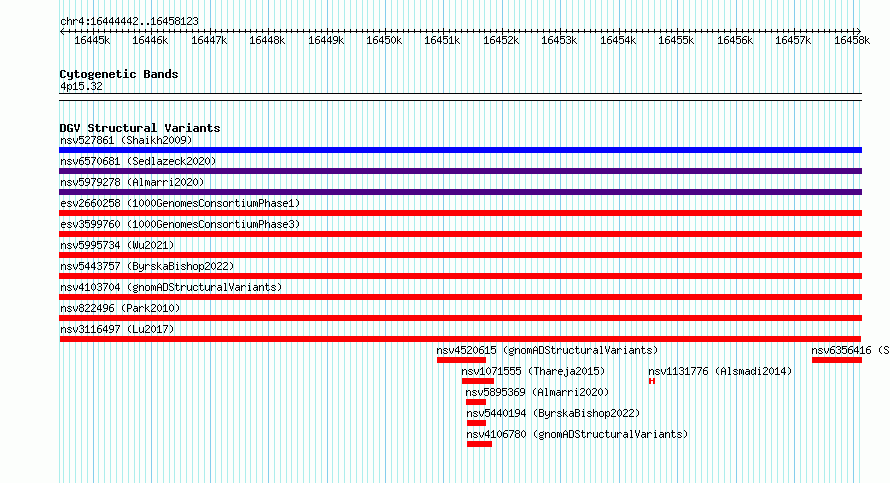Viewport: 890px width, 483px height.
Task: Open the nsv6356416 variant label
Action: tap(850, 350)
